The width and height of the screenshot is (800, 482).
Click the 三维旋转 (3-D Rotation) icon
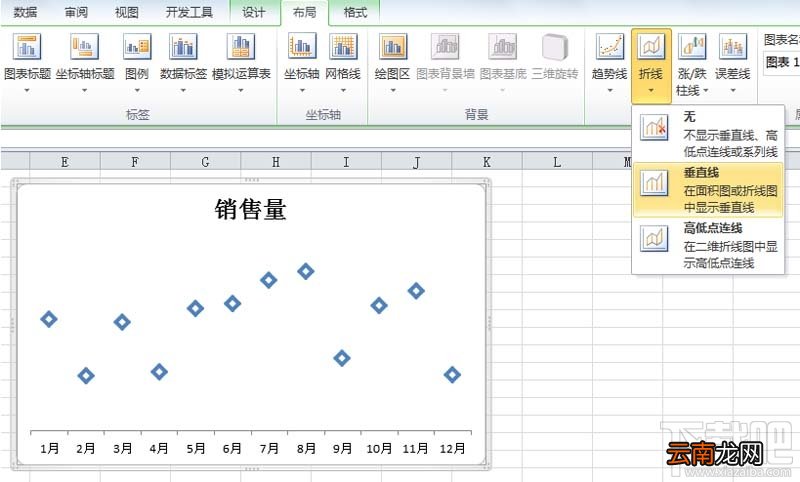click(x=555, y=46)
